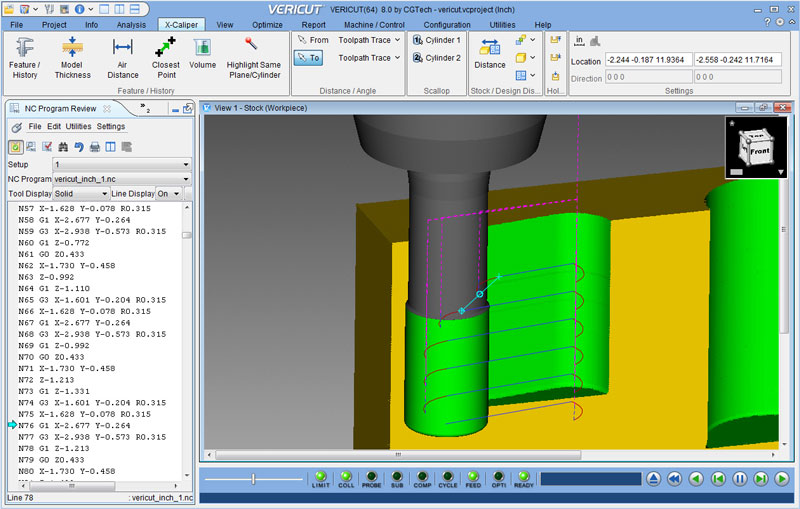Toggle the COLL collision indicator
The height and width of the screenshot is (509, 800).
coord(346,479)
